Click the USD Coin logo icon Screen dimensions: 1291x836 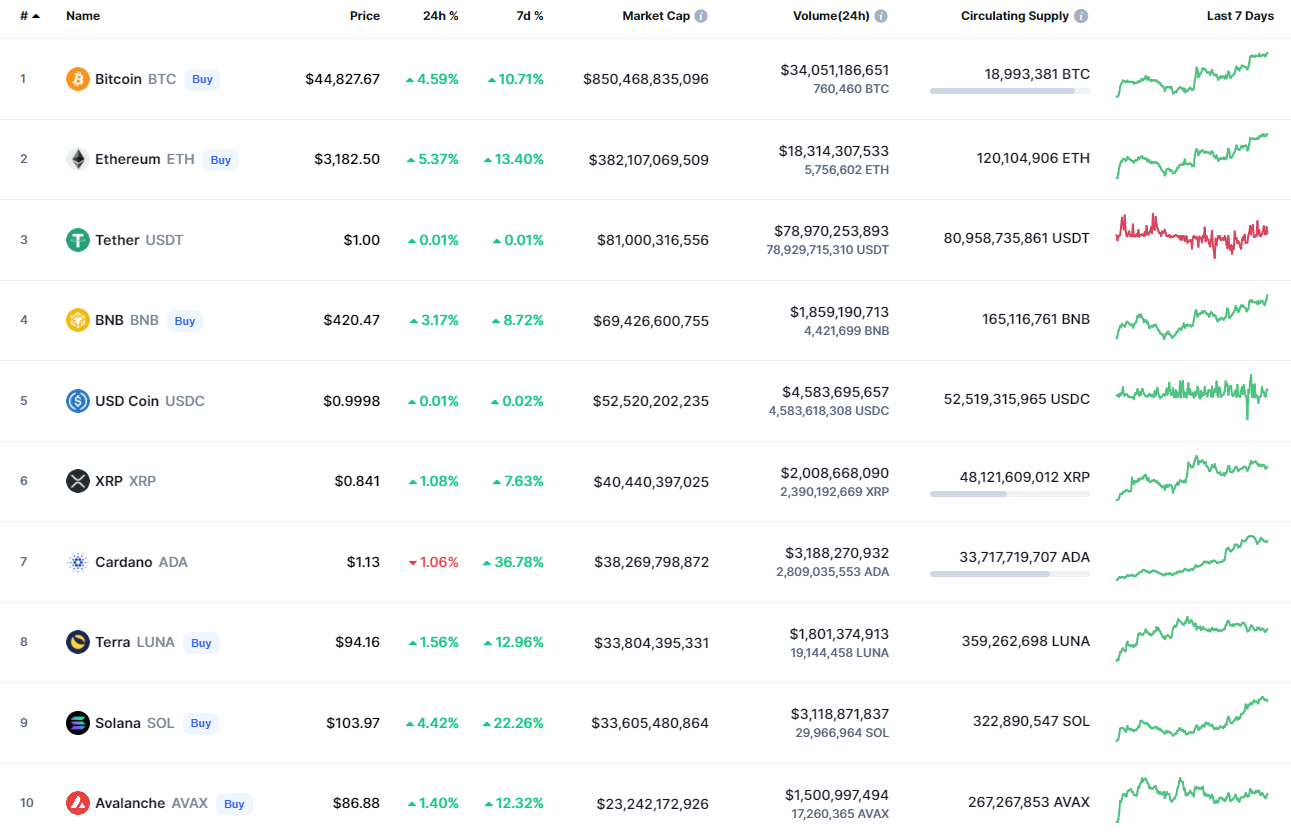(x=78, y=401)
